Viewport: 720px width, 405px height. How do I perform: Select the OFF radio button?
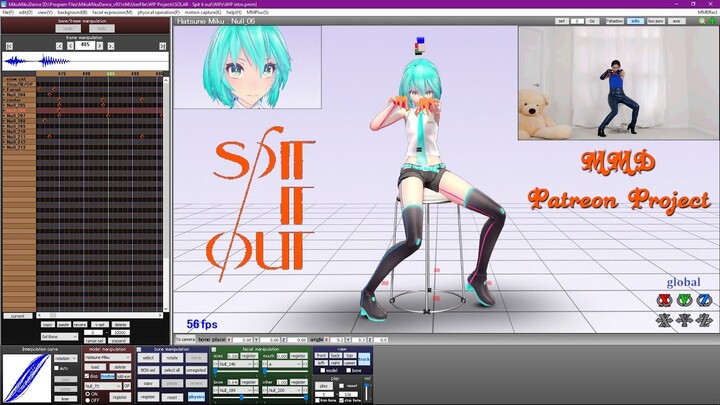pyautogui.click(x=87, y=400)
